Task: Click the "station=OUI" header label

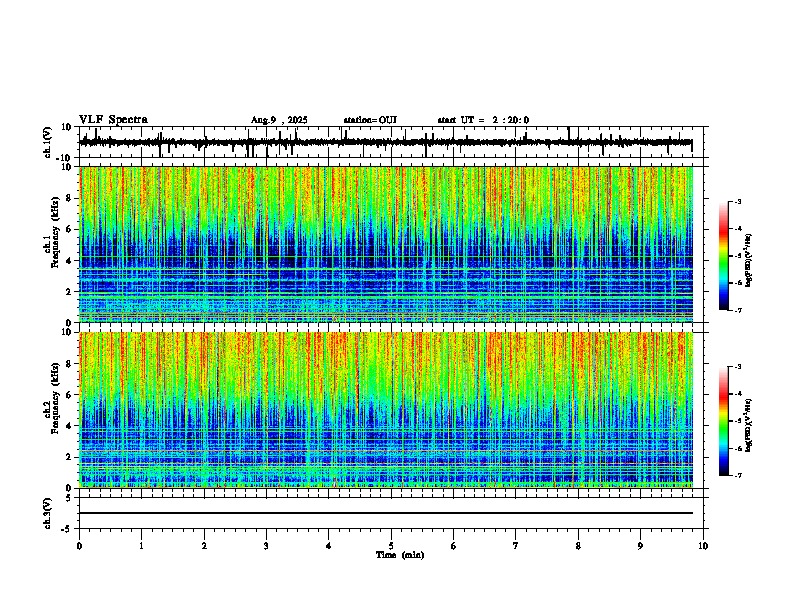Action: (370, 120)
